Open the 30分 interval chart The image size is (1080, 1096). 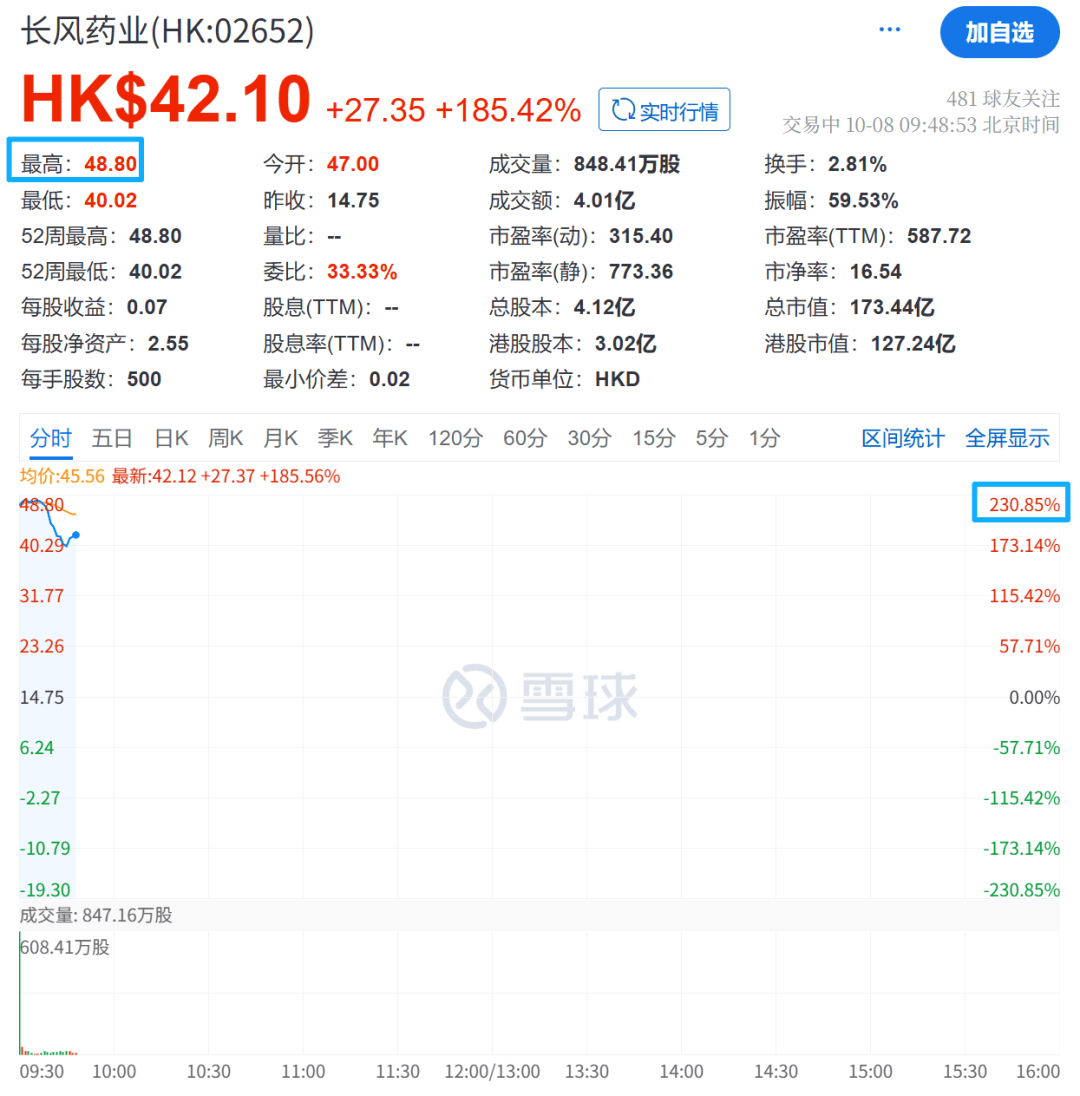[589, 438]
